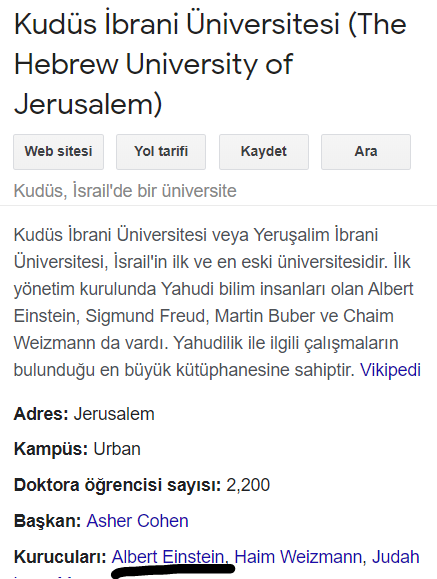Click the Yol tarifi directions button

[161, 152]
